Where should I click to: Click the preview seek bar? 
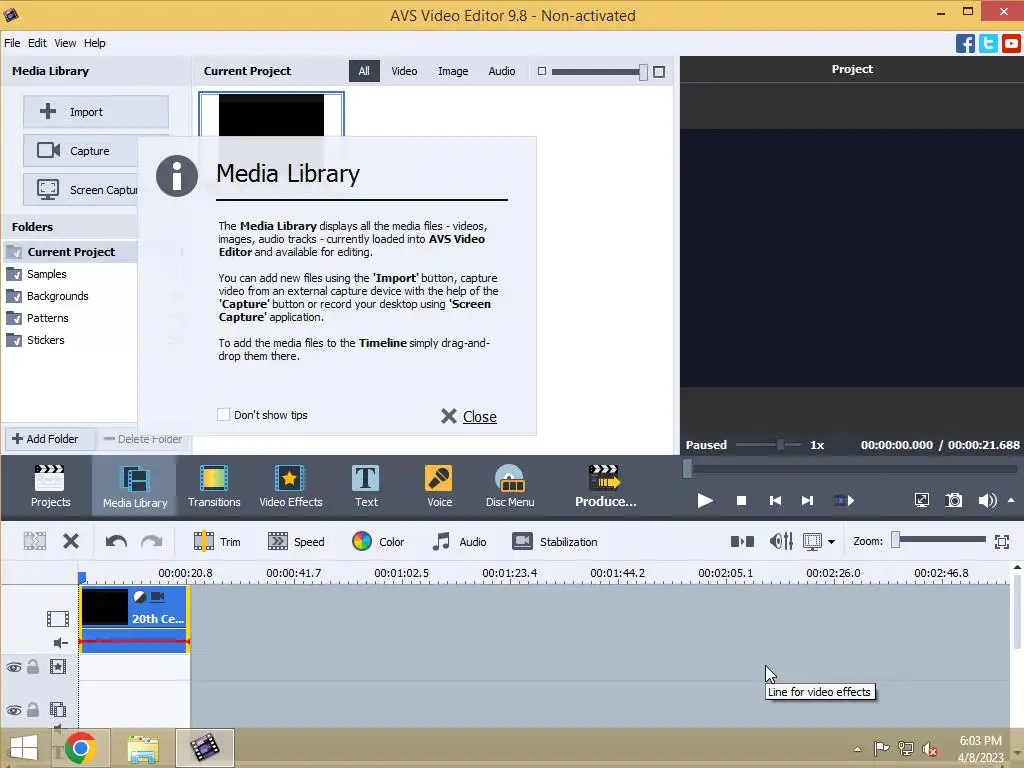coord(850,468)
